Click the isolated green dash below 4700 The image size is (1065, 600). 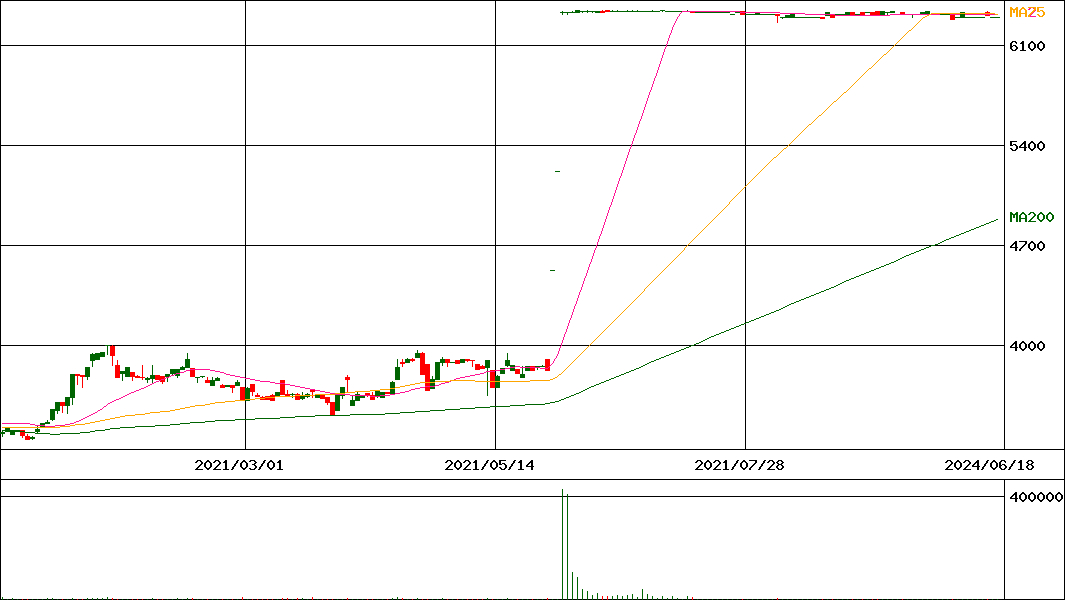[x=552, y=270]
